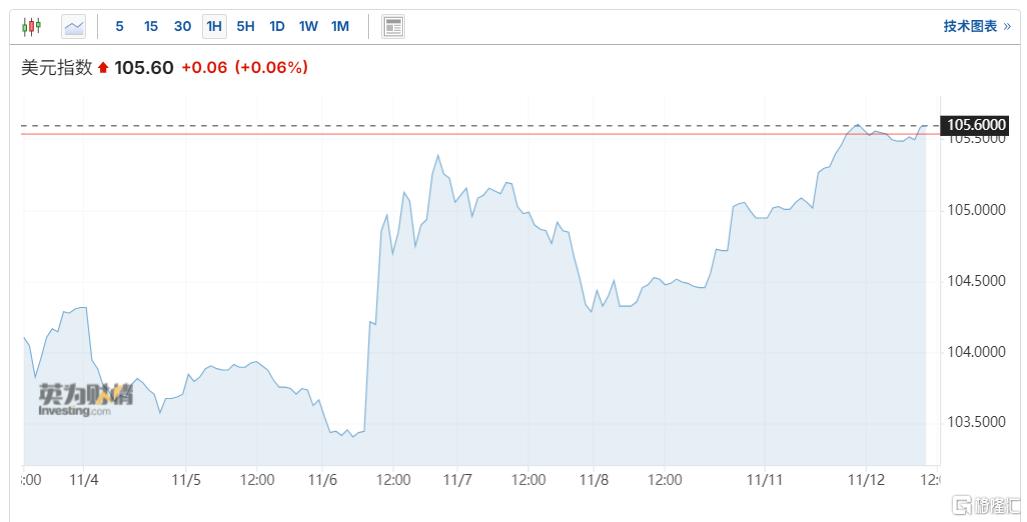This screenshot has height=522, width=1027.
Task: Open the 技术图表 link
Action: [977, 26]
